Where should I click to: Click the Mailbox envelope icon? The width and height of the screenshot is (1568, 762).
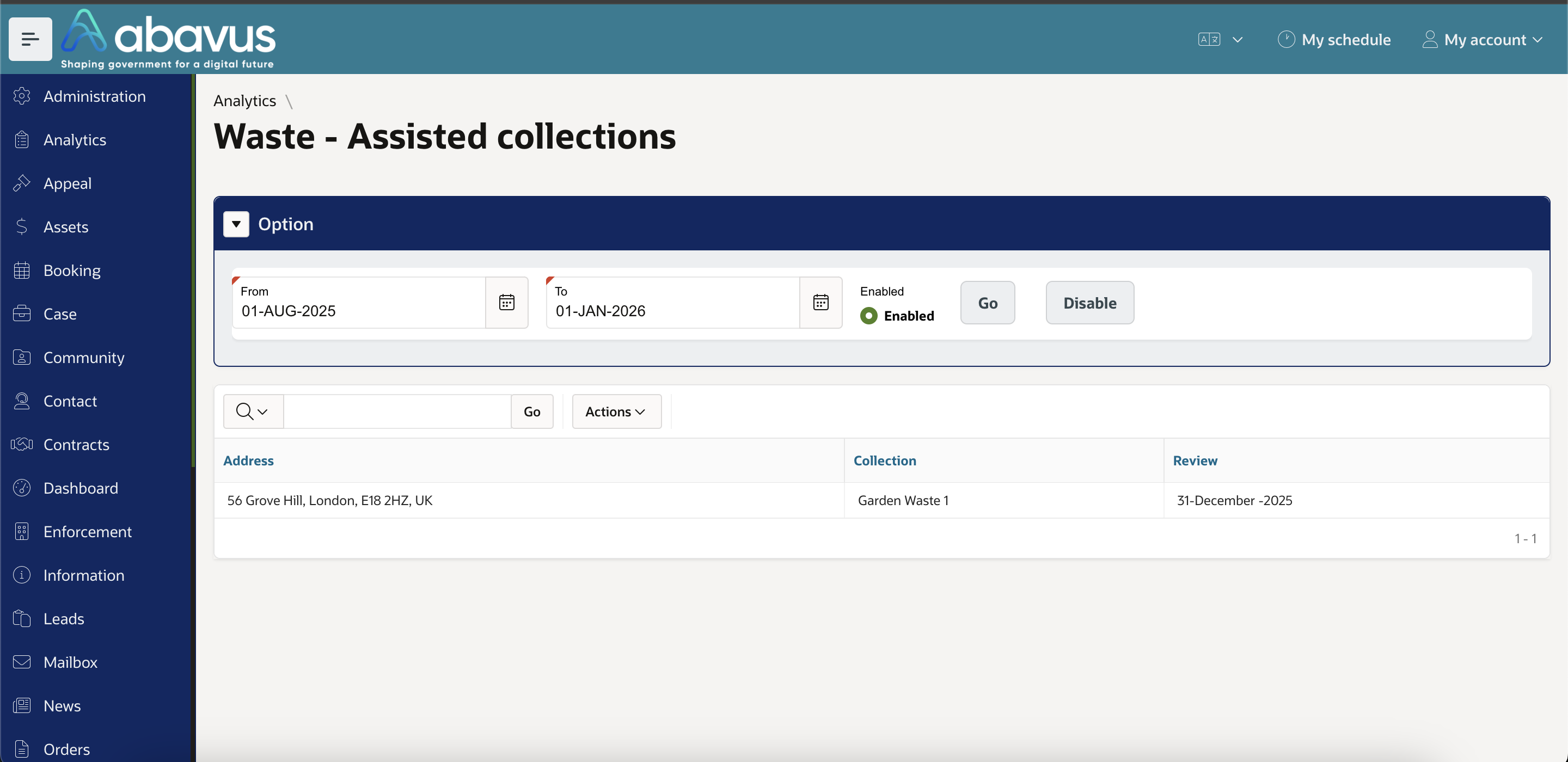[x=22, y=662]
